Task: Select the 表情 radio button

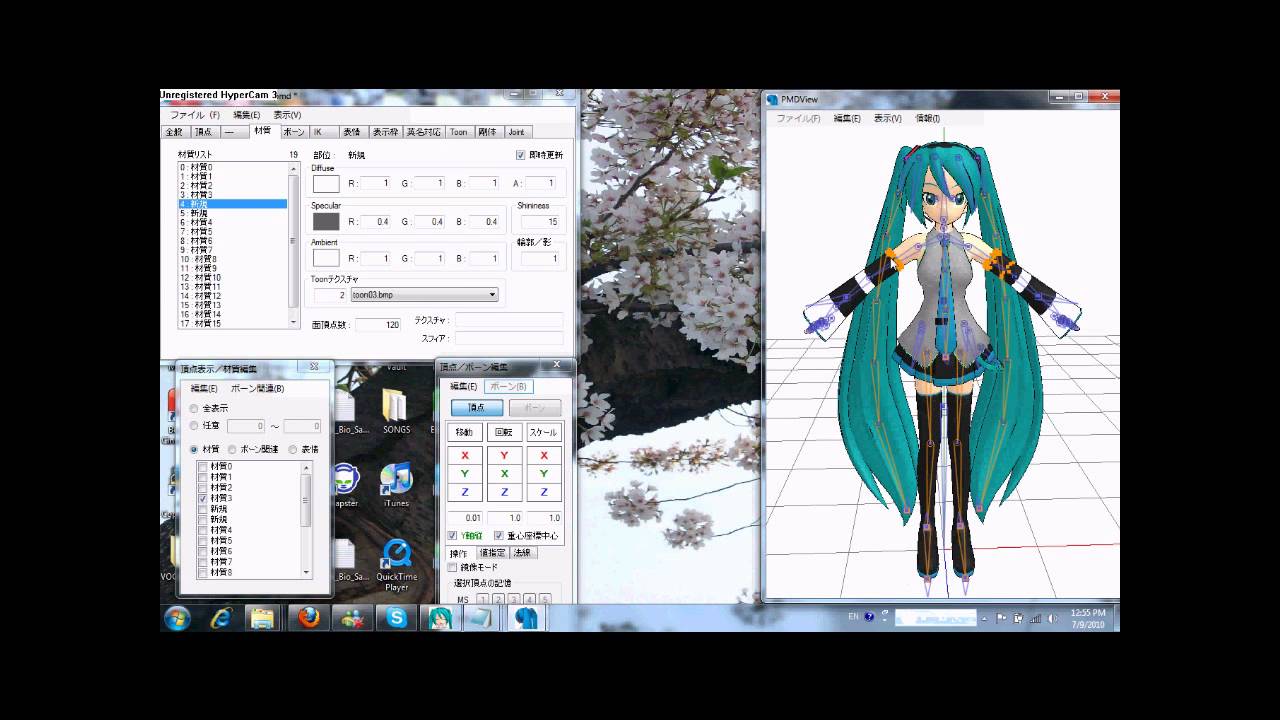Action: click(293, 450)
